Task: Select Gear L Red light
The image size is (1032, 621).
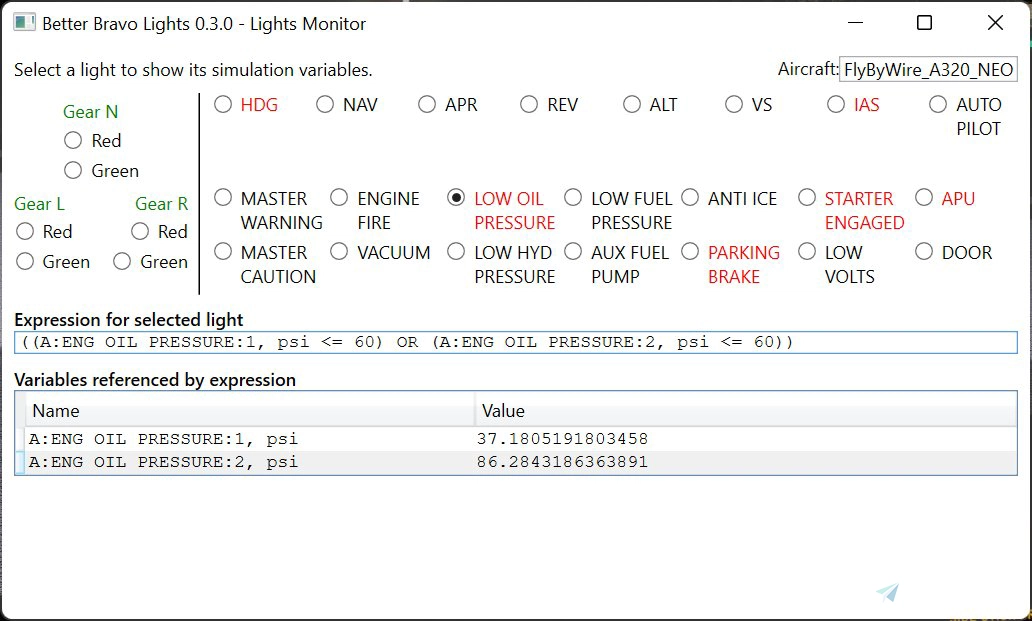Action: 25,231
